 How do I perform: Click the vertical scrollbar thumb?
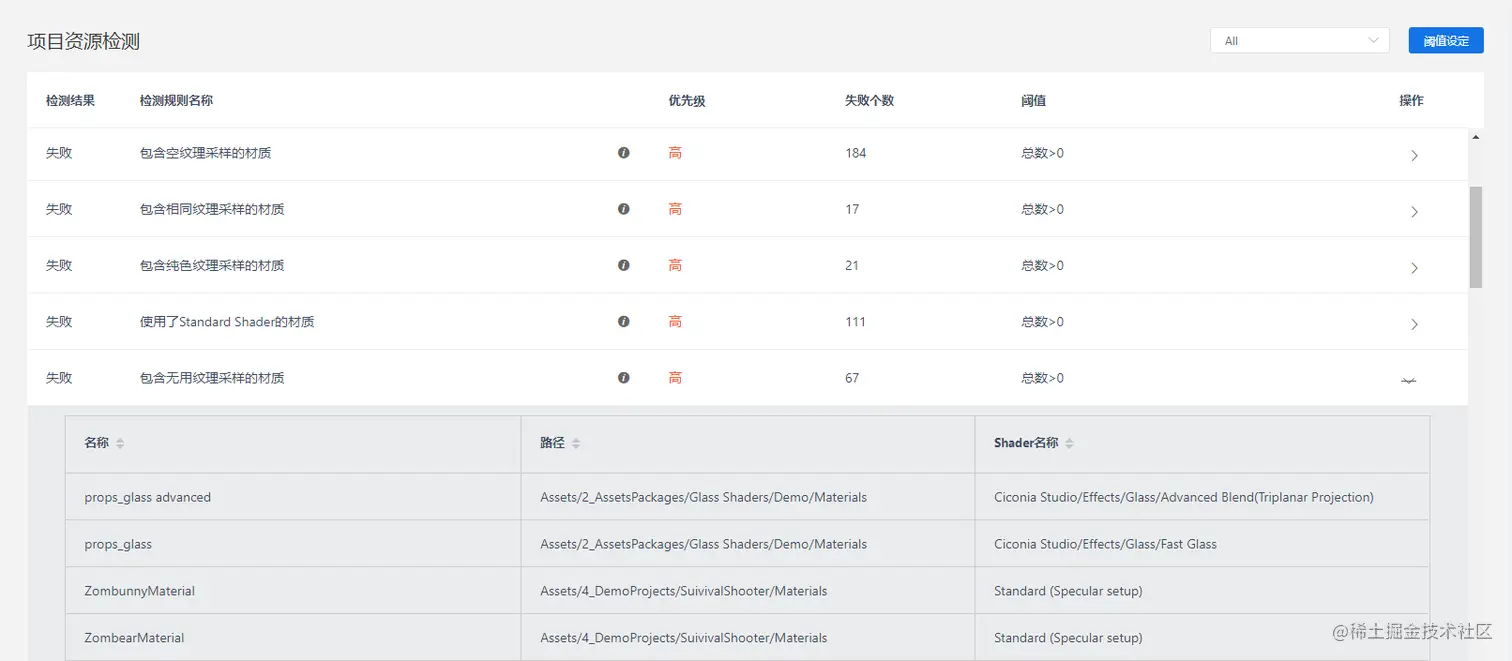pyautogui.click(x=1475, y=237)
